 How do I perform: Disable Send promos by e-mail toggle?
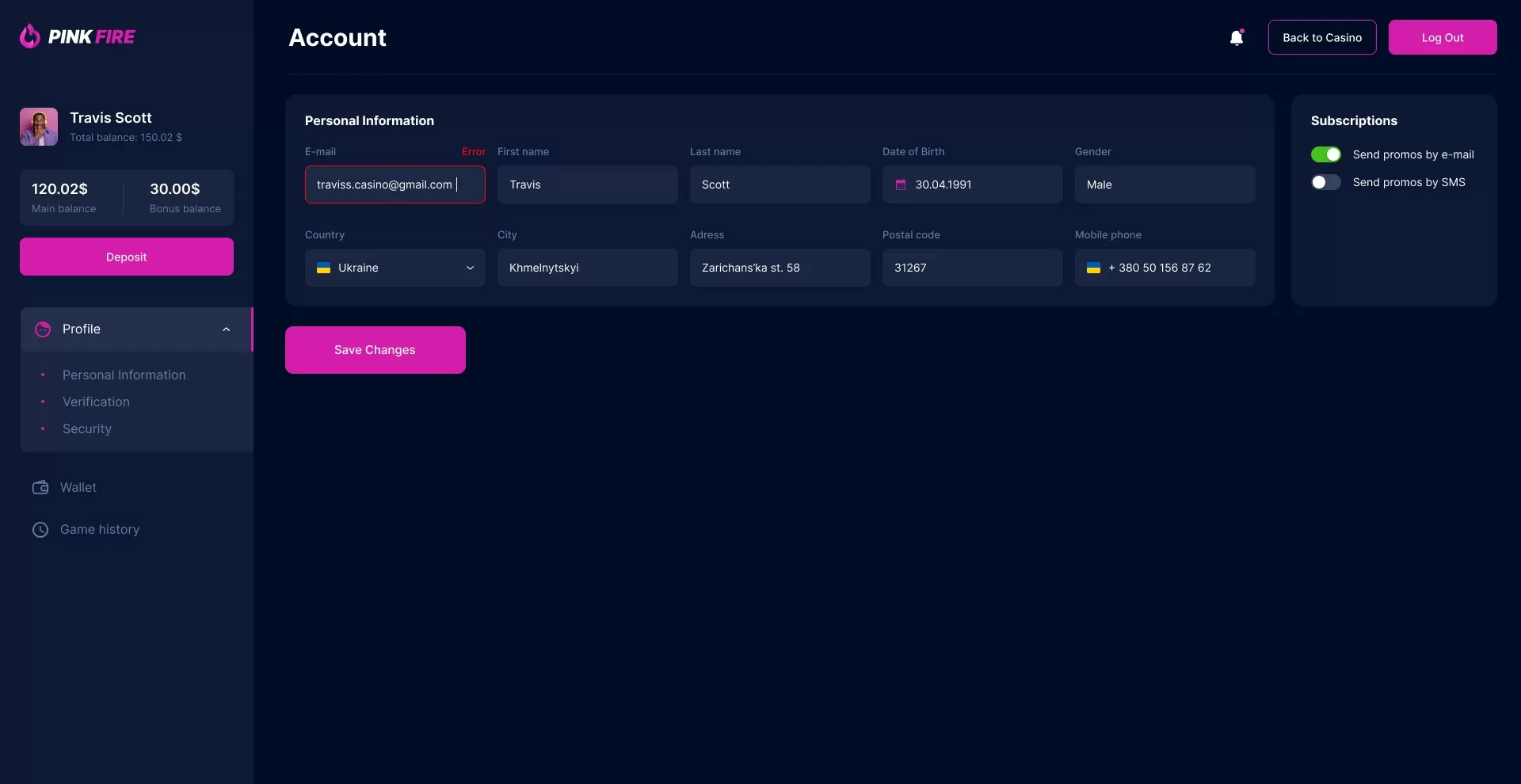[1326, 154]
